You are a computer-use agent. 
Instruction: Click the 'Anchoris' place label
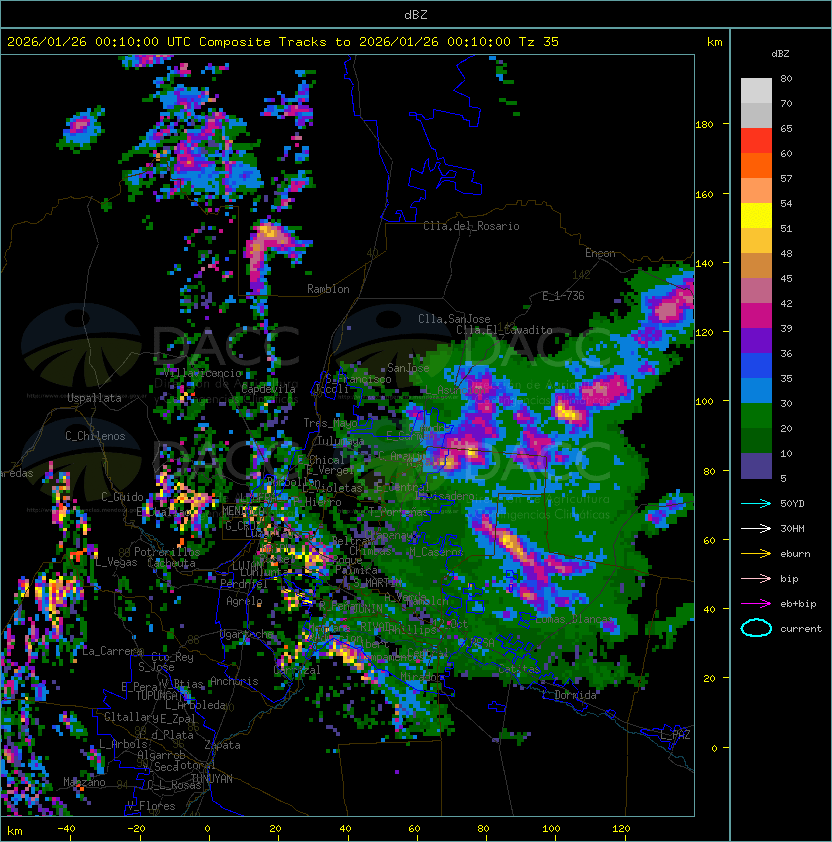pos(234,681)
